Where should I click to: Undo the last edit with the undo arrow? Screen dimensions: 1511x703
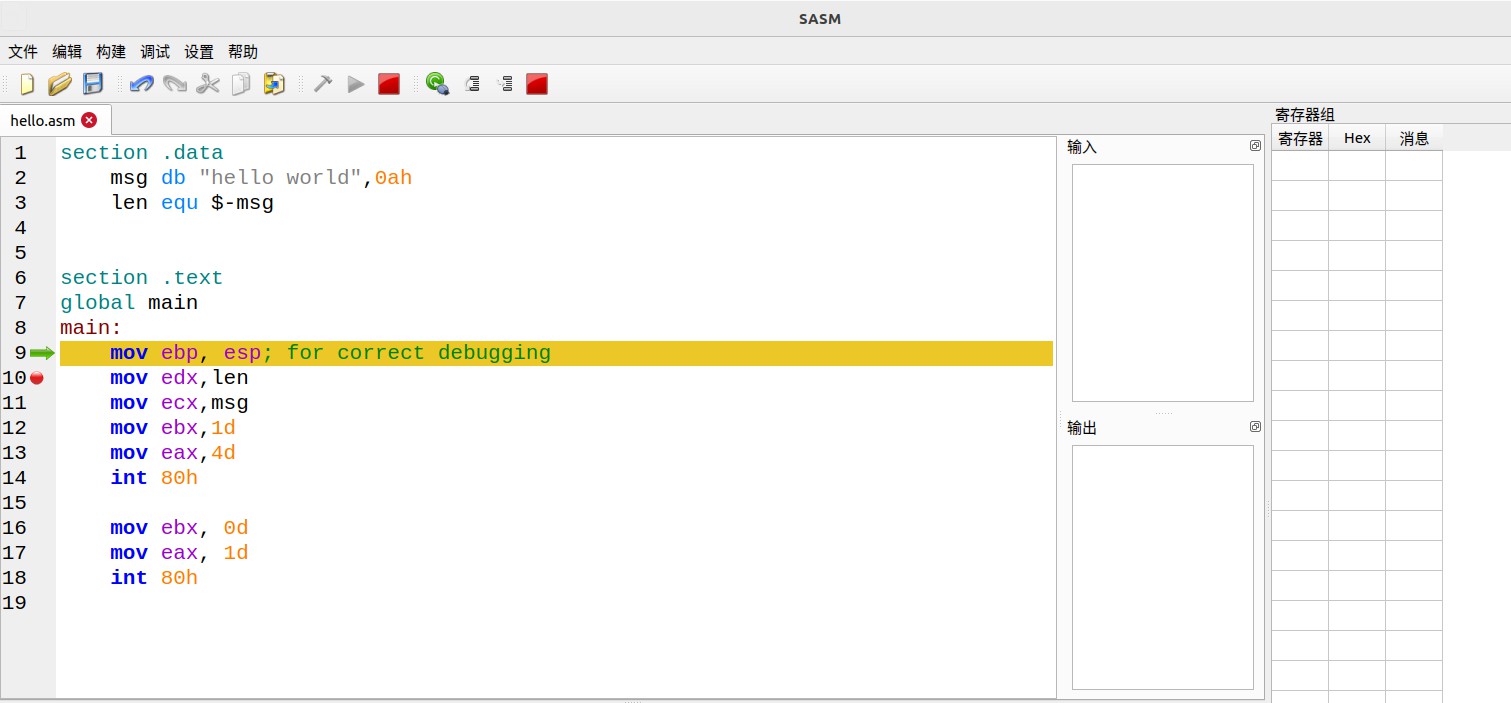(140, 84)
